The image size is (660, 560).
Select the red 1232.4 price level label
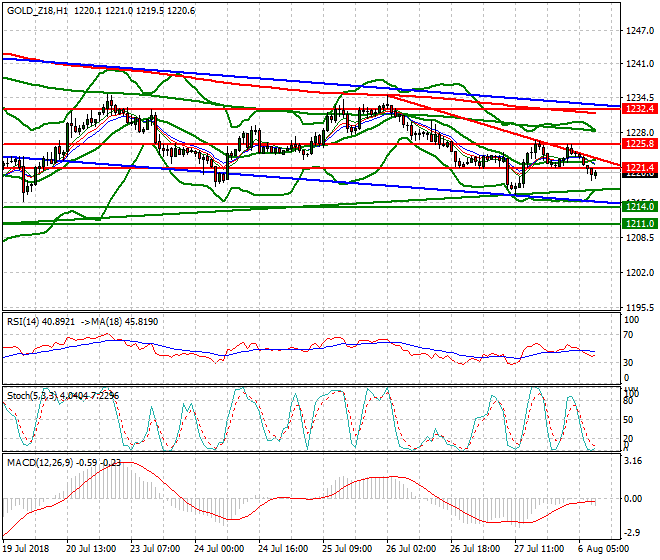(639, 109)
